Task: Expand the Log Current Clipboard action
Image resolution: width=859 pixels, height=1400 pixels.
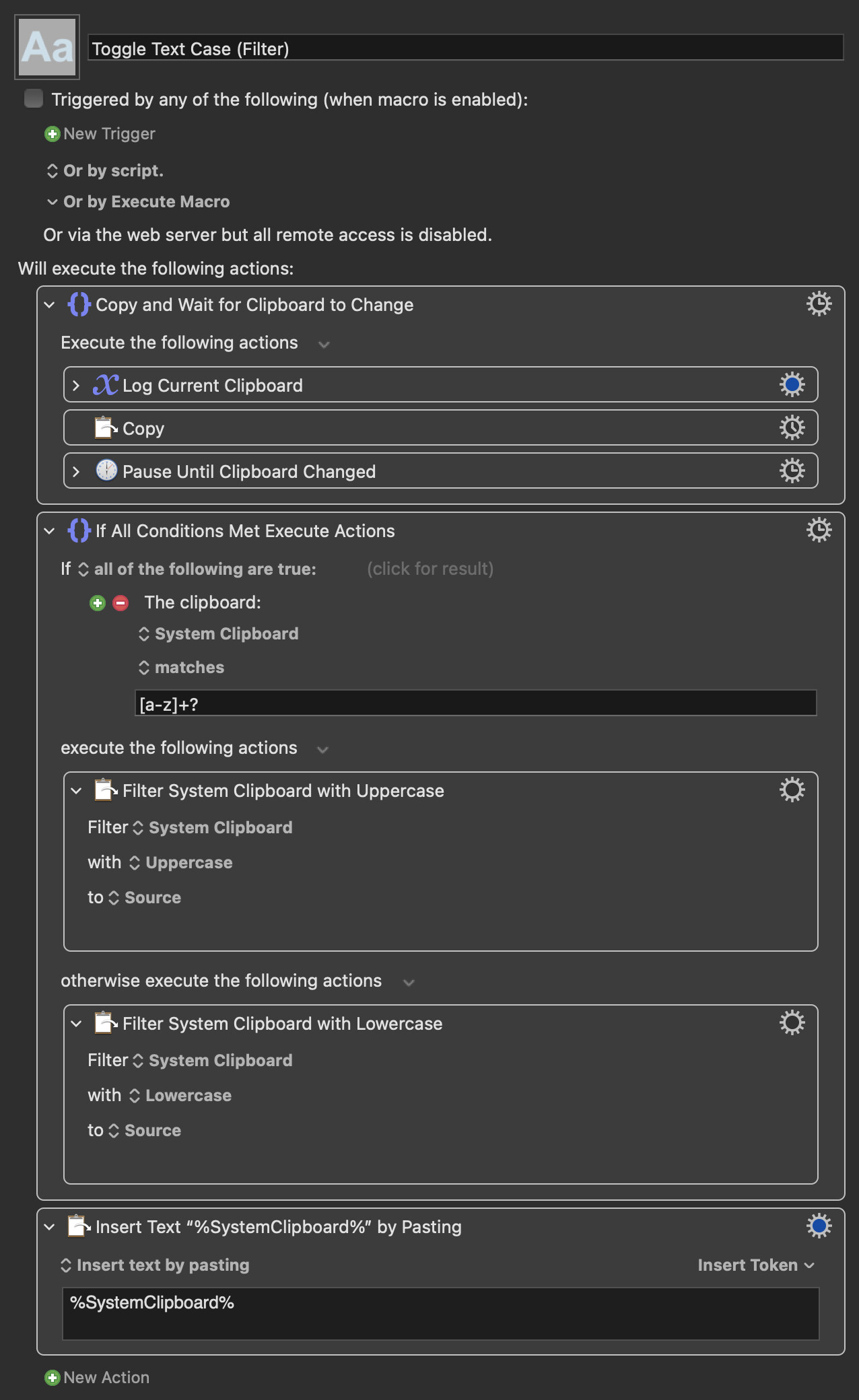Action: click(76, 386)
